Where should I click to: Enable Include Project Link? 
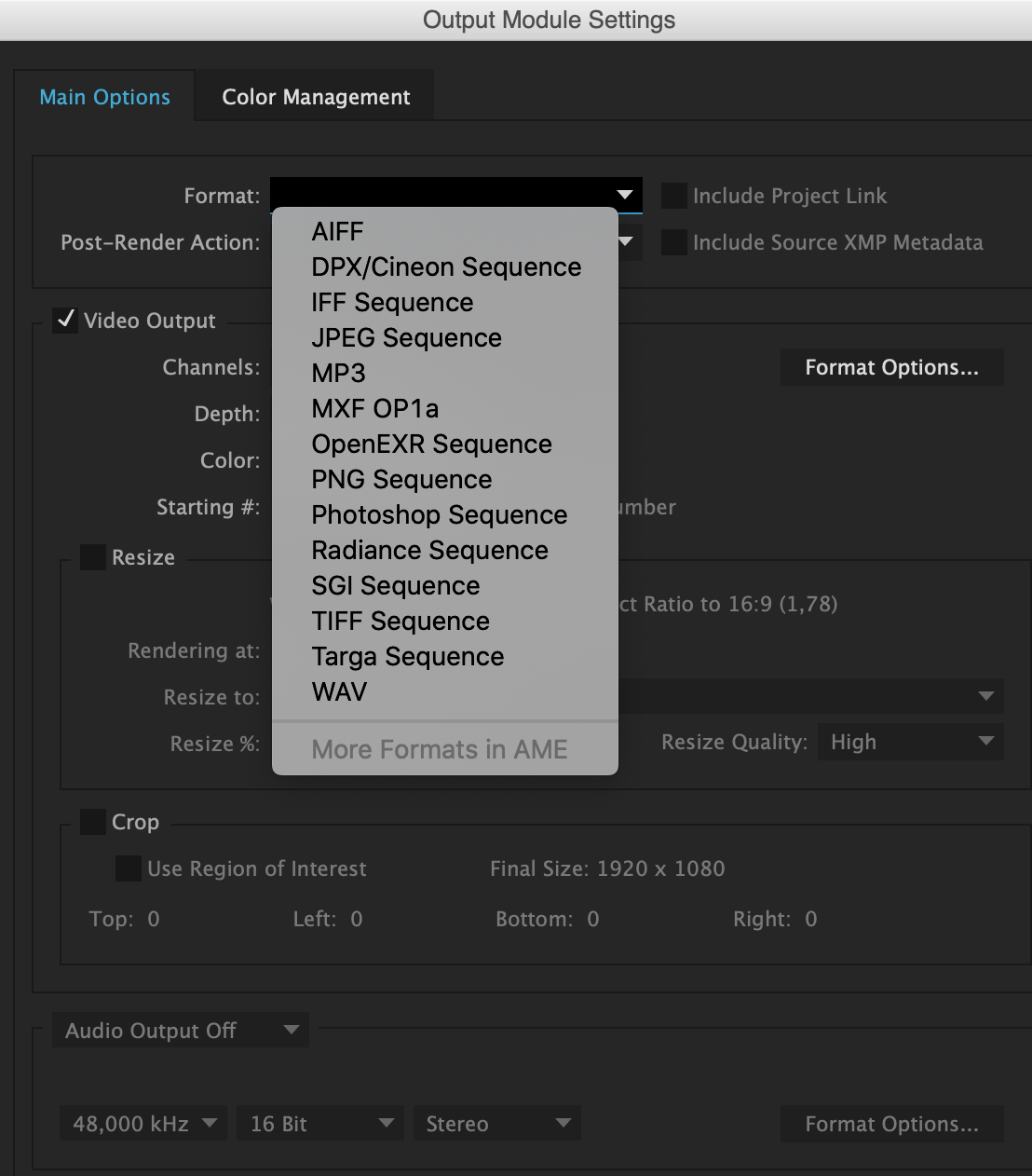672,195
